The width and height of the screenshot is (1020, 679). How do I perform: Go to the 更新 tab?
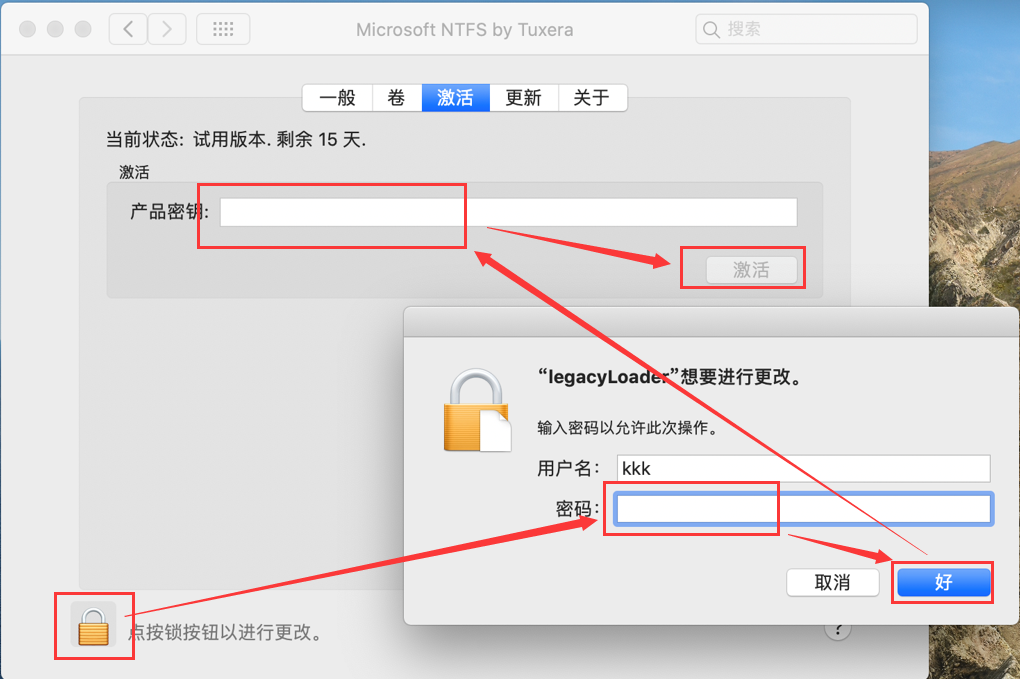coord(523,97)
